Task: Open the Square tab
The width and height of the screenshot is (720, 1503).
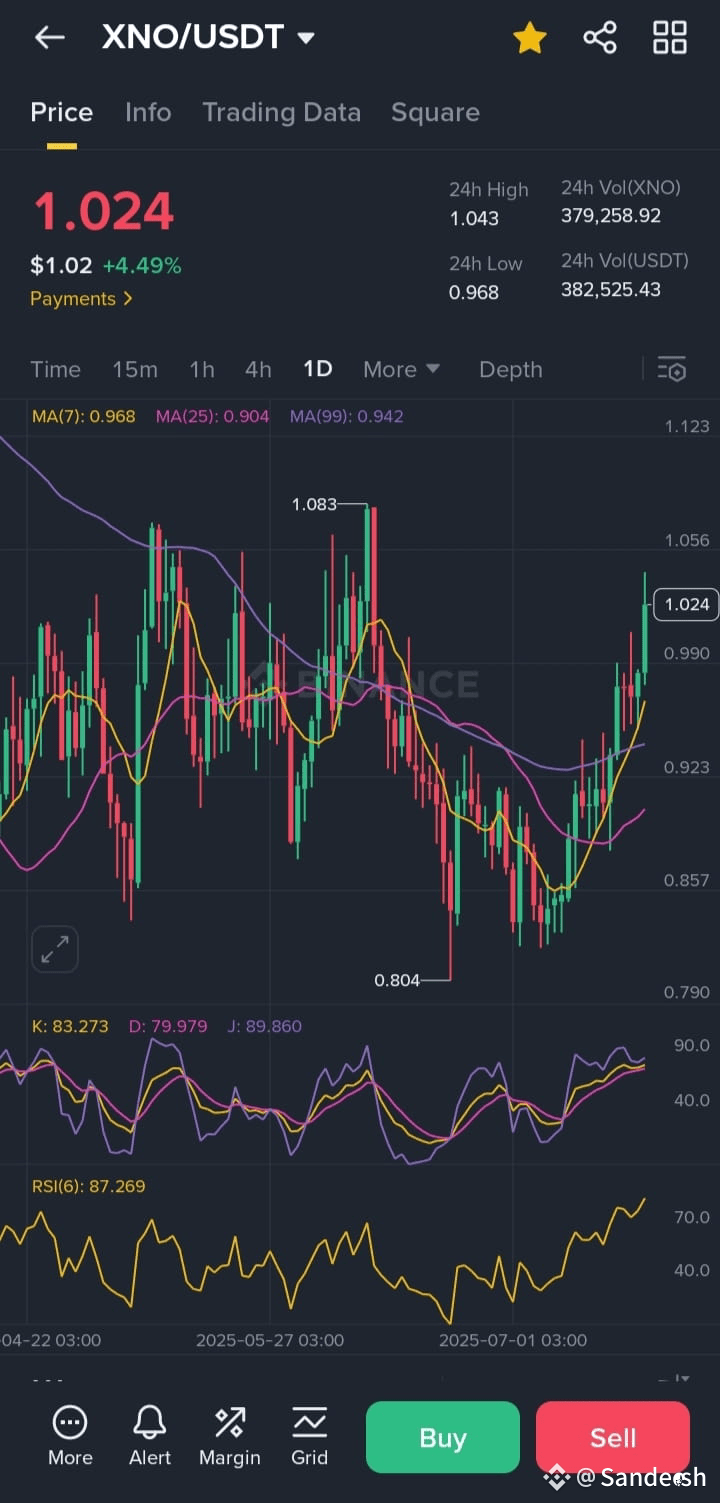Action: click(435, 113)
